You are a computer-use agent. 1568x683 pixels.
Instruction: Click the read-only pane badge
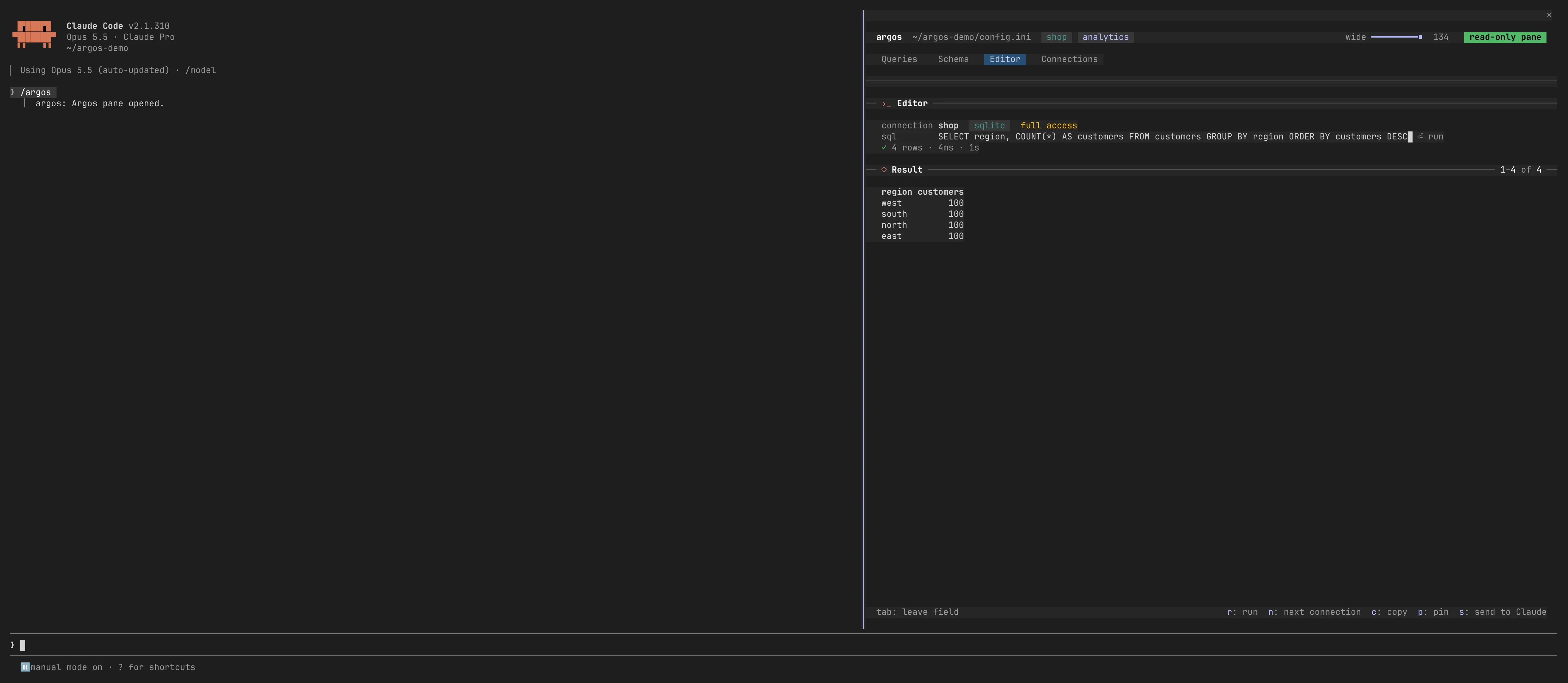pos(1505,38)
